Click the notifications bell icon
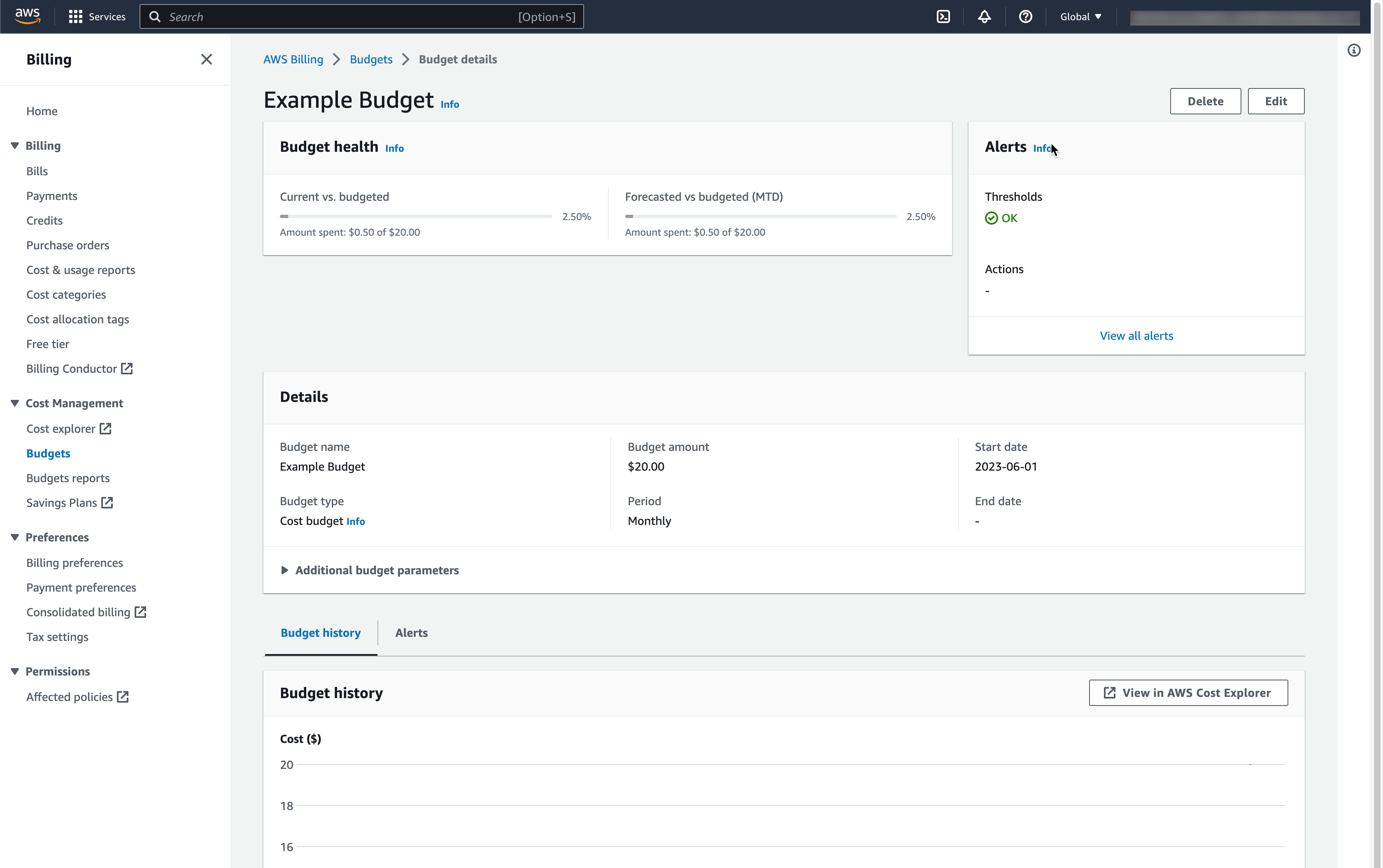 (985, 16)
